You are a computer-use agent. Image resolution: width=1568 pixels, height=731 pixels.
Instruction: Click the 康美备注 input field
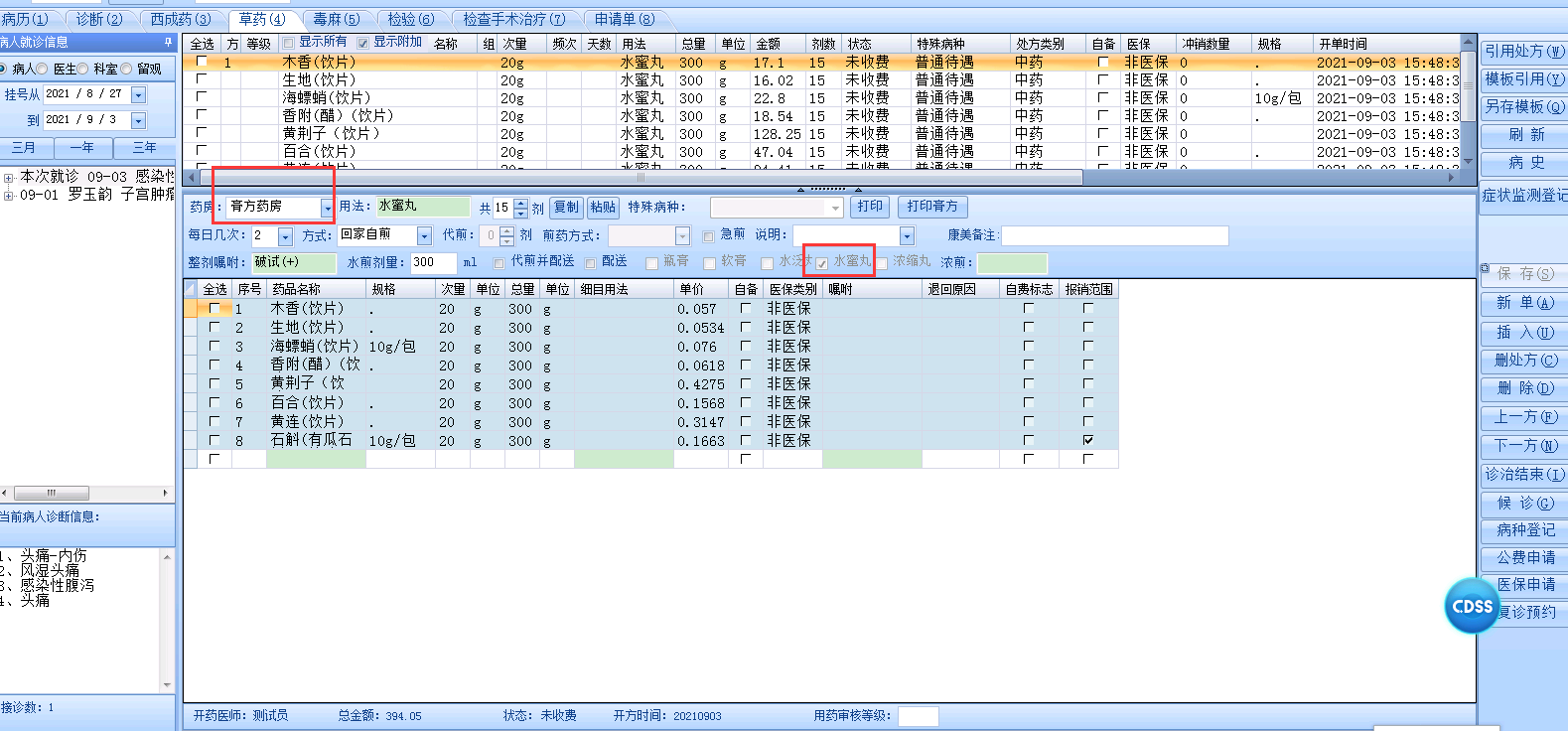tap(1115, 236)
